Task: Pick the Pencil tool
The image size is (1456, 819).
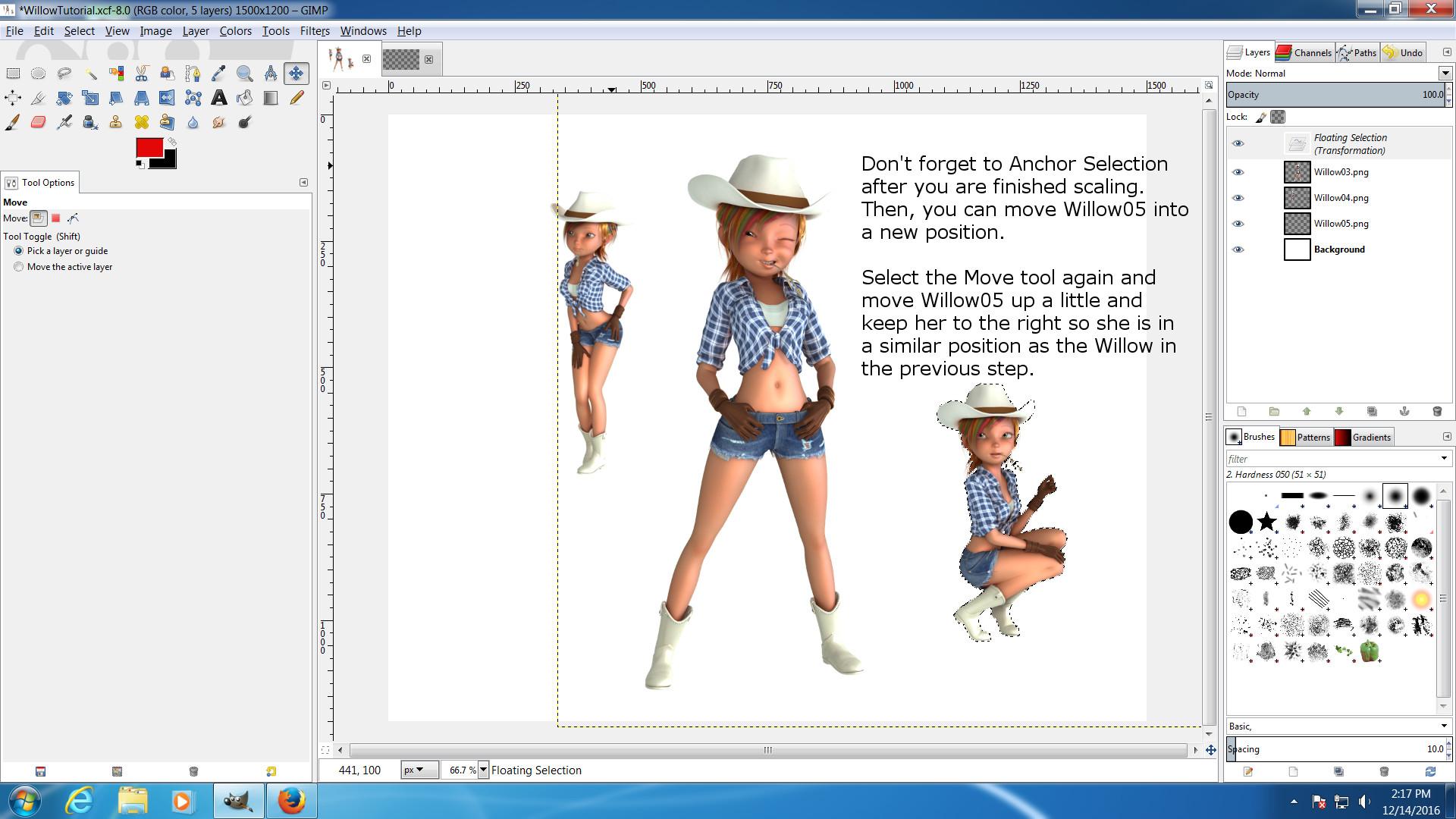Action: tap(297, 98)
